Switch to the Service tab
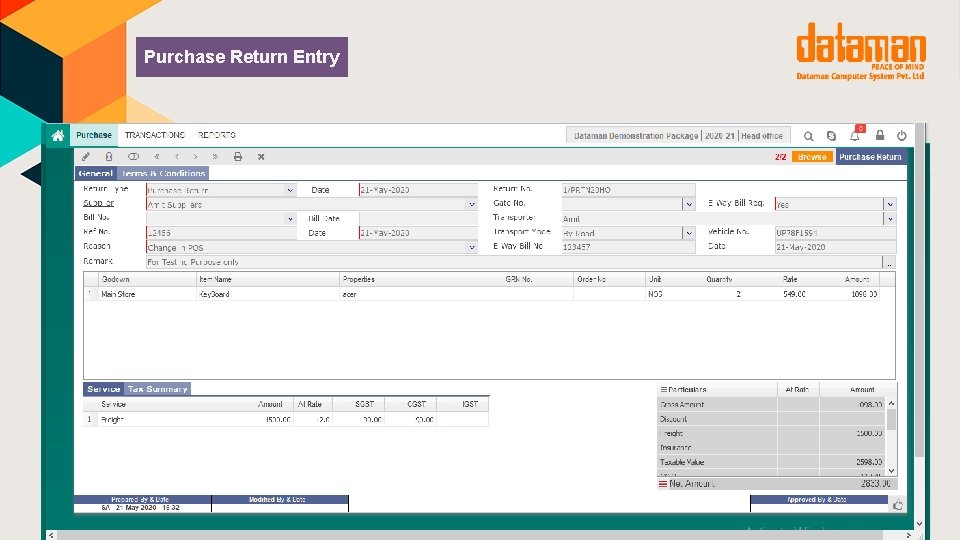 pyautogui.click(x=103, y=389)
